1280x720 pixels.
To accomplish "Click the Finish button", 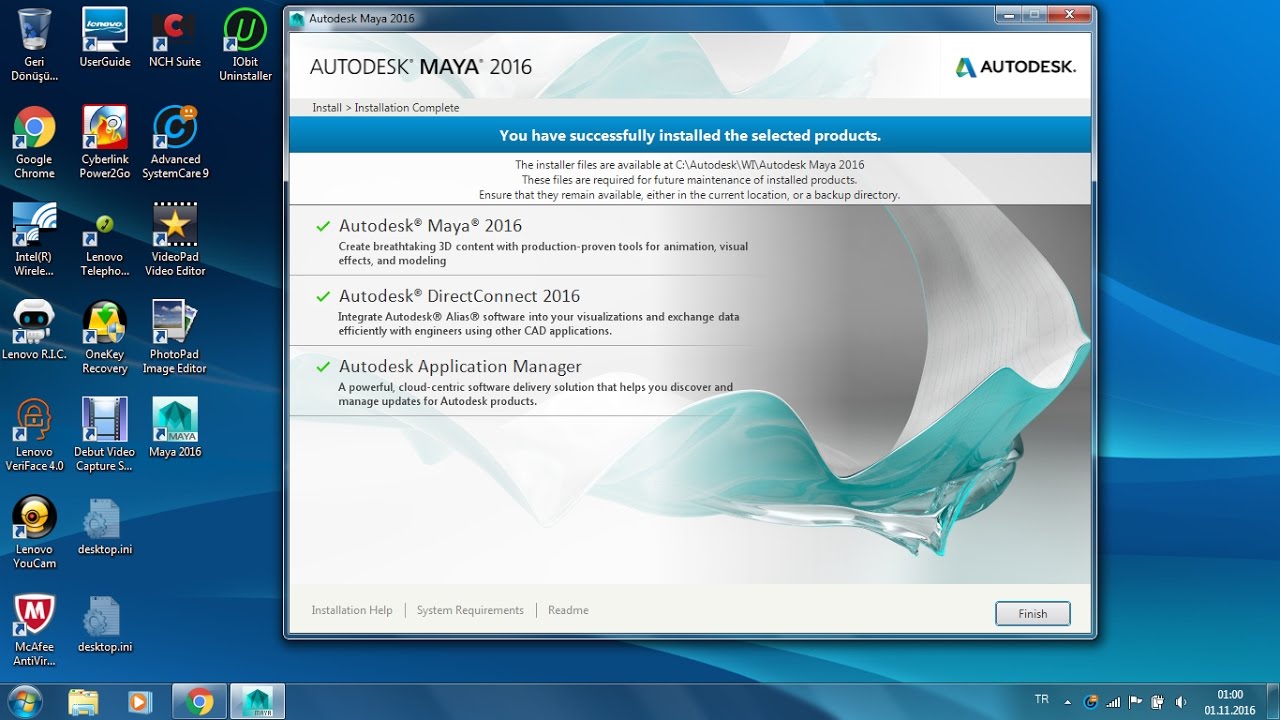I will pos(1033,614).
